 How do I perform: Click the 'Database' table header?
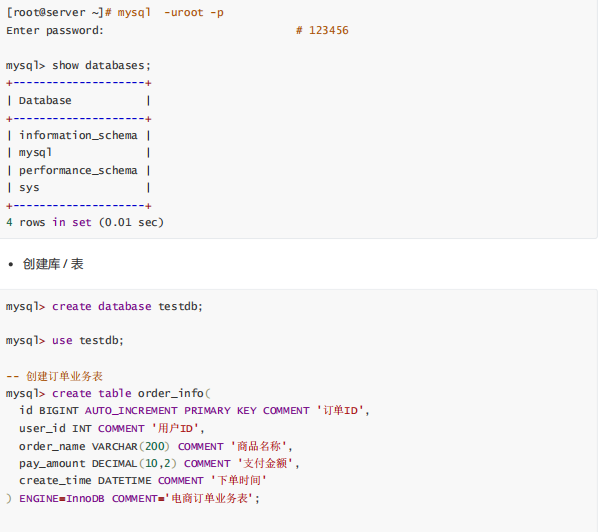45,101
